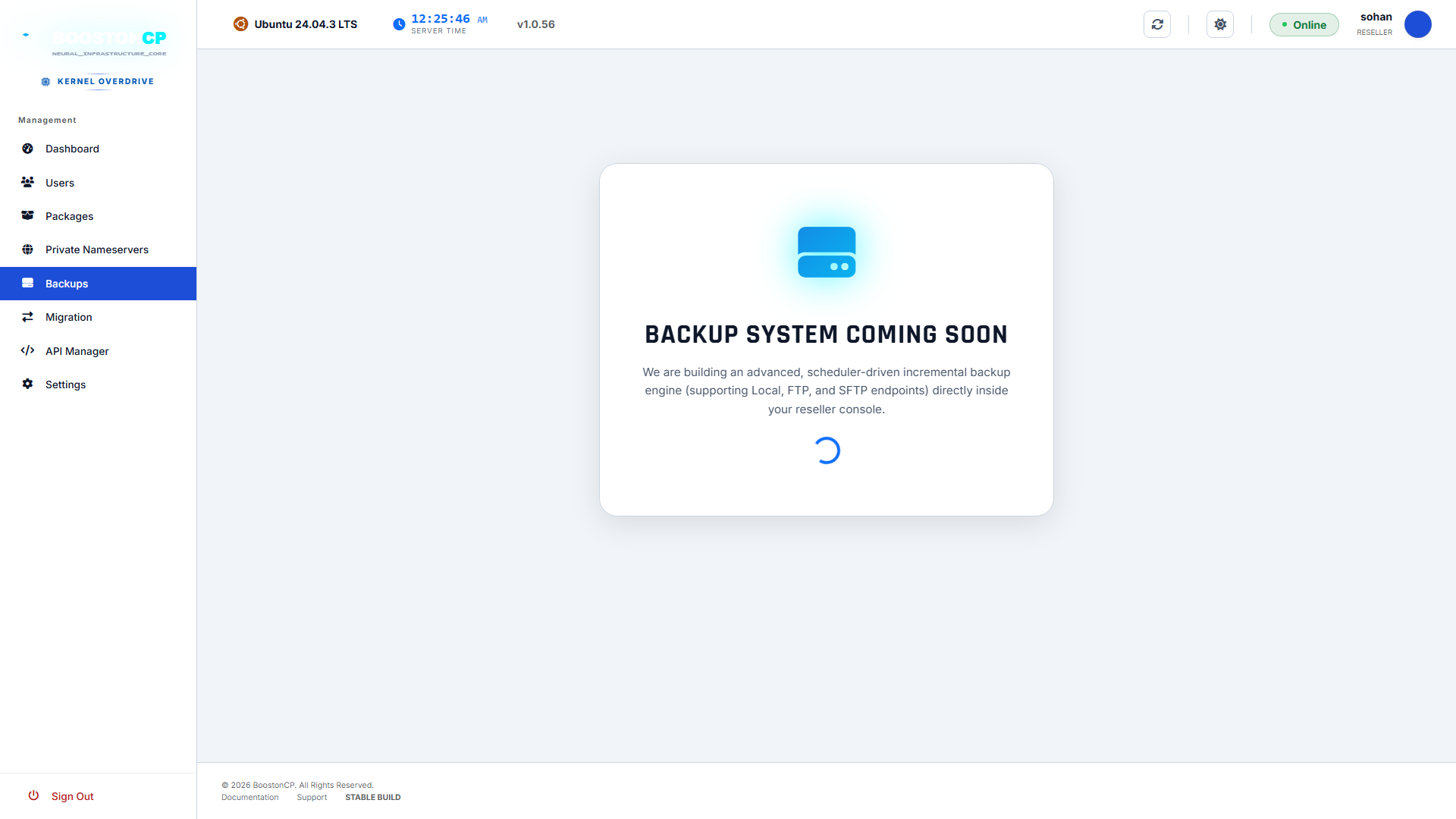Click the large blue backup drive icon
Image resolution: width=1456 pixels, height=819 pixels.
pos(827,252)
